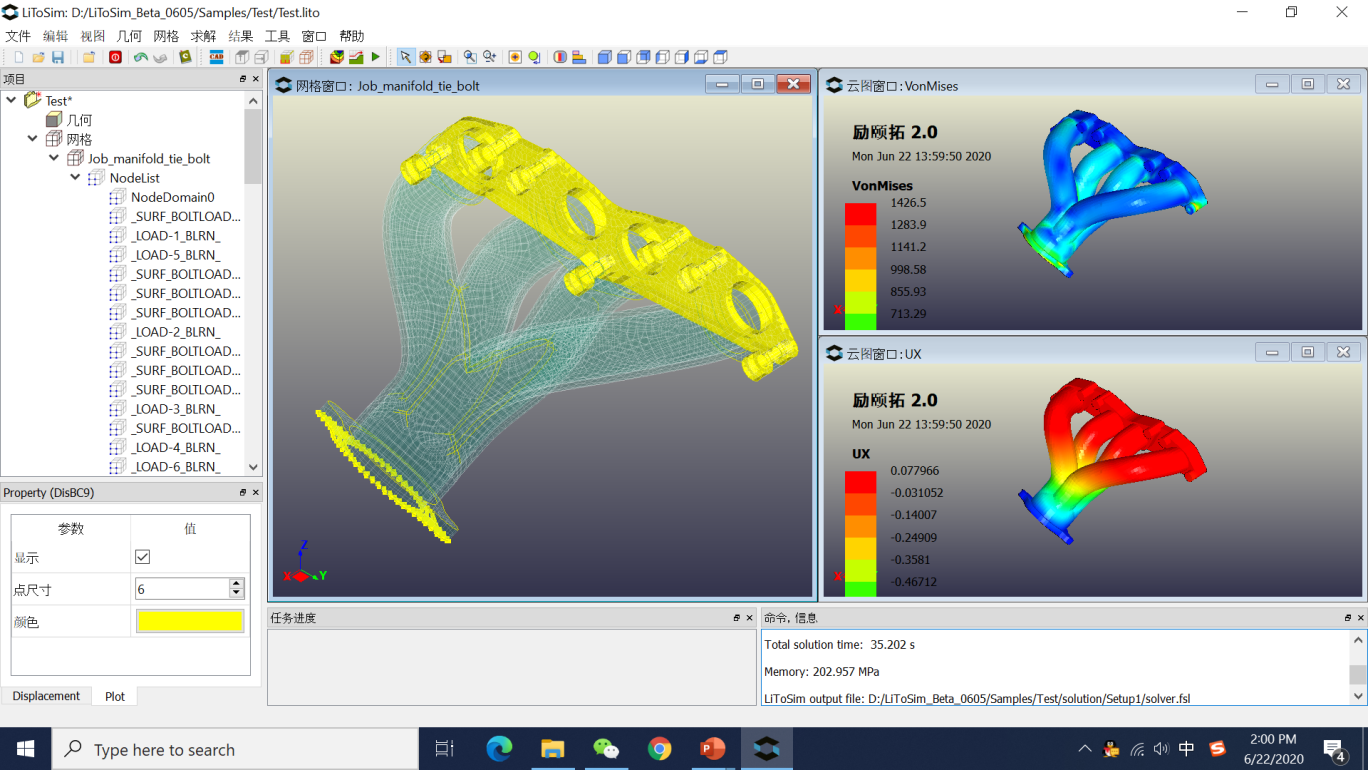Image resolution: width=1368 pixels, height=770 pixels.
Task: Click the green Run solver arrow icon
Action: point(376,57)
